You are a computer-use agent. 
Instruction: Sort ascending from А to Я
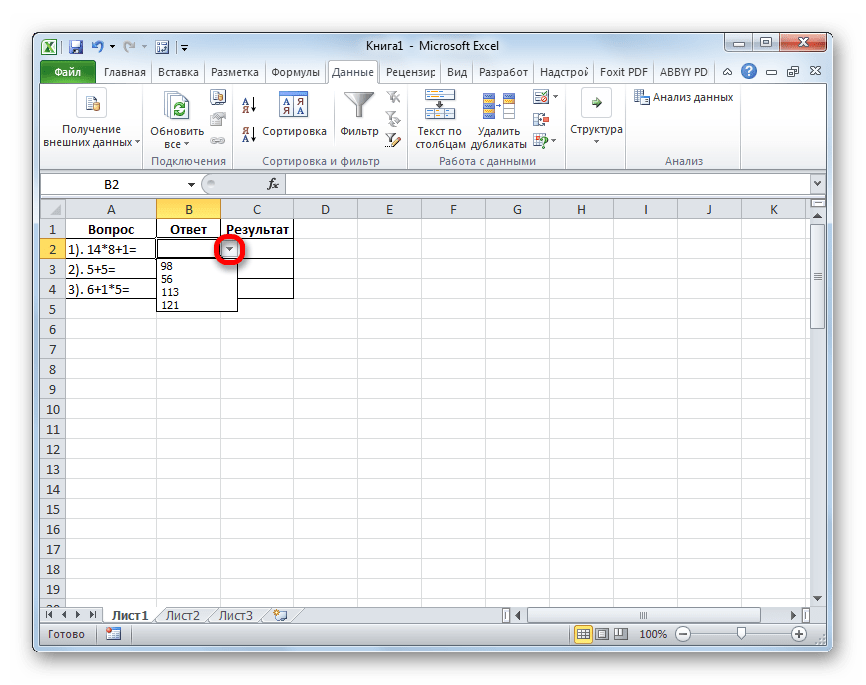pos(249,104)
